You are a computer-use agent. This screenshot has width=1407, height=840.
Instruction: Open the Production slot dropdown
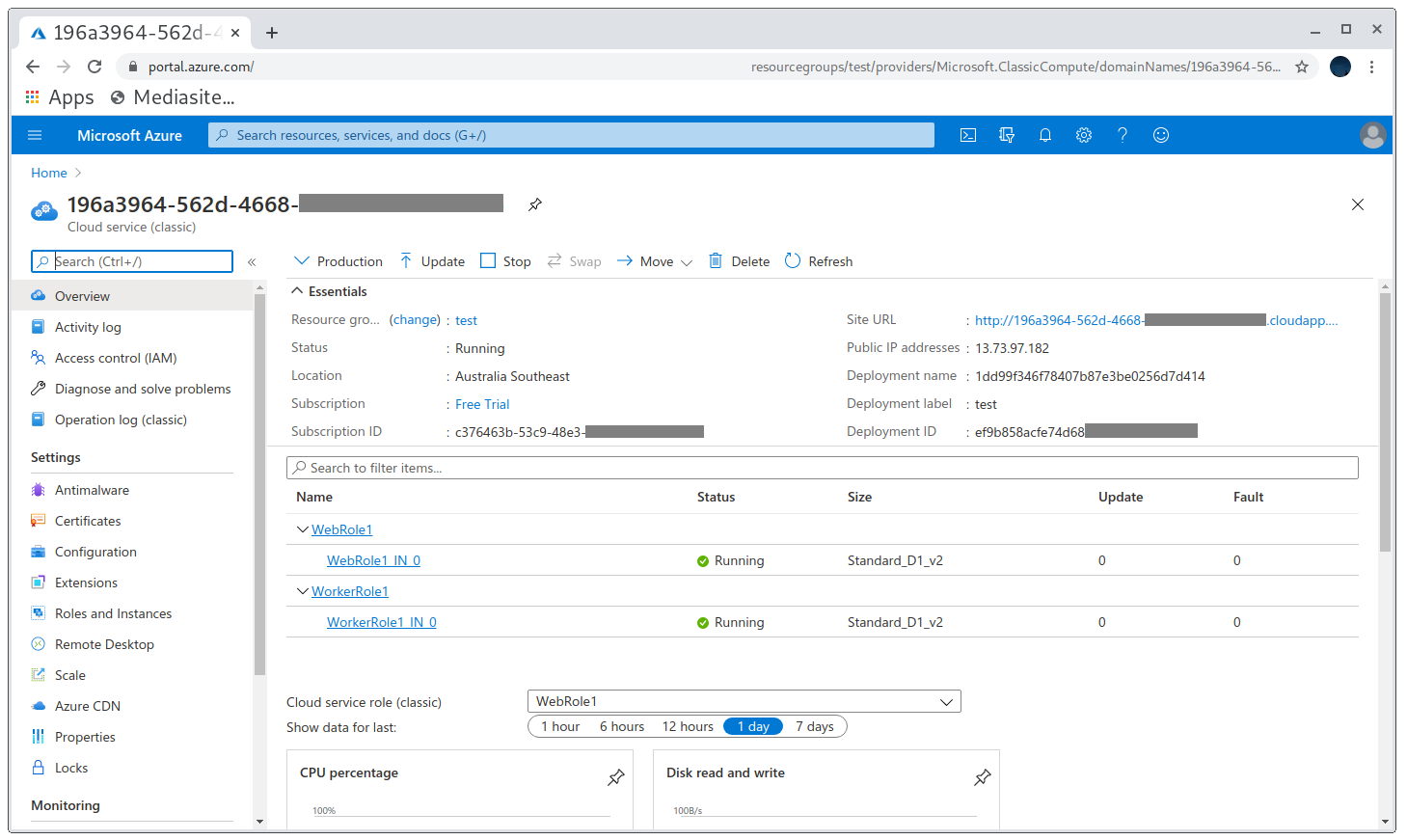click(338, 261)
